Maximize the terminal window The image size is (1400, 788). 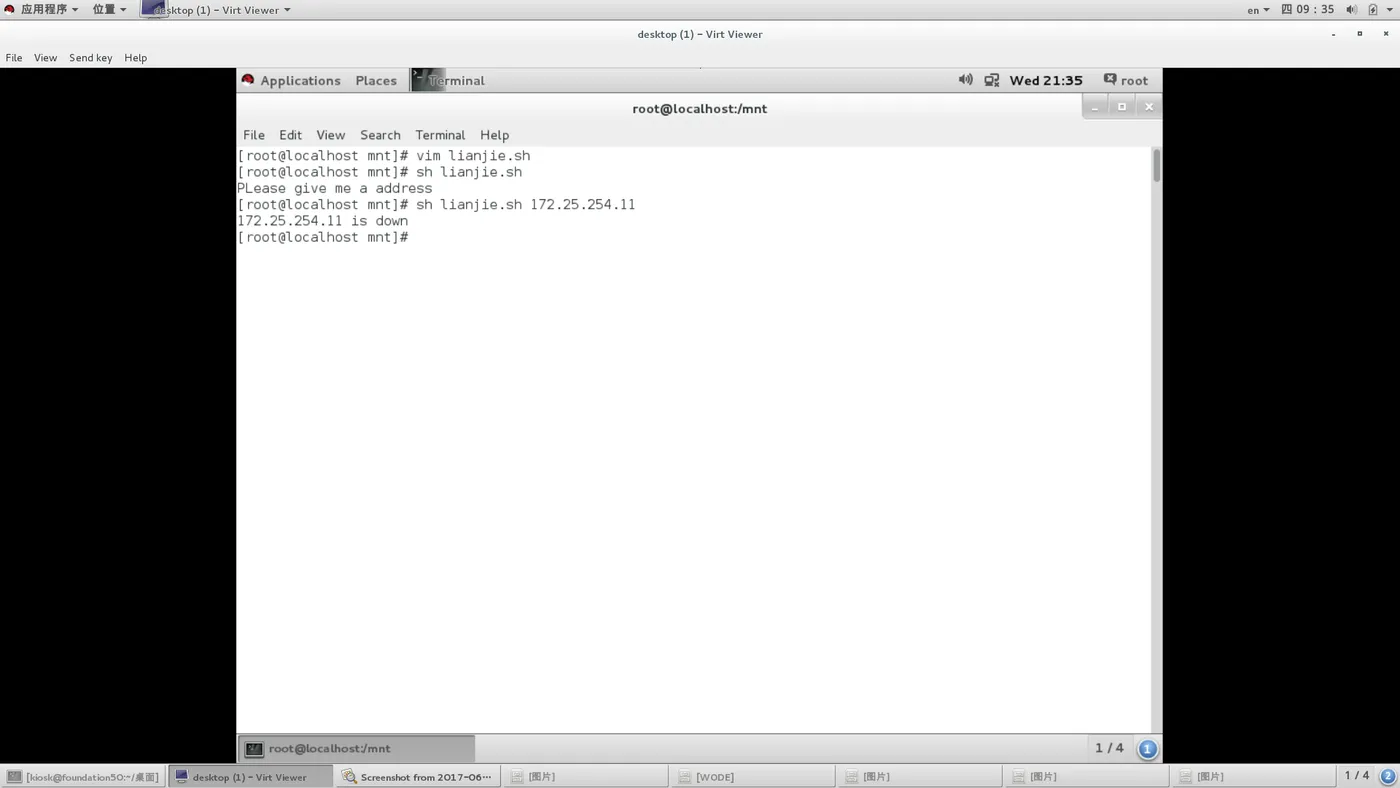(1122, 107)
